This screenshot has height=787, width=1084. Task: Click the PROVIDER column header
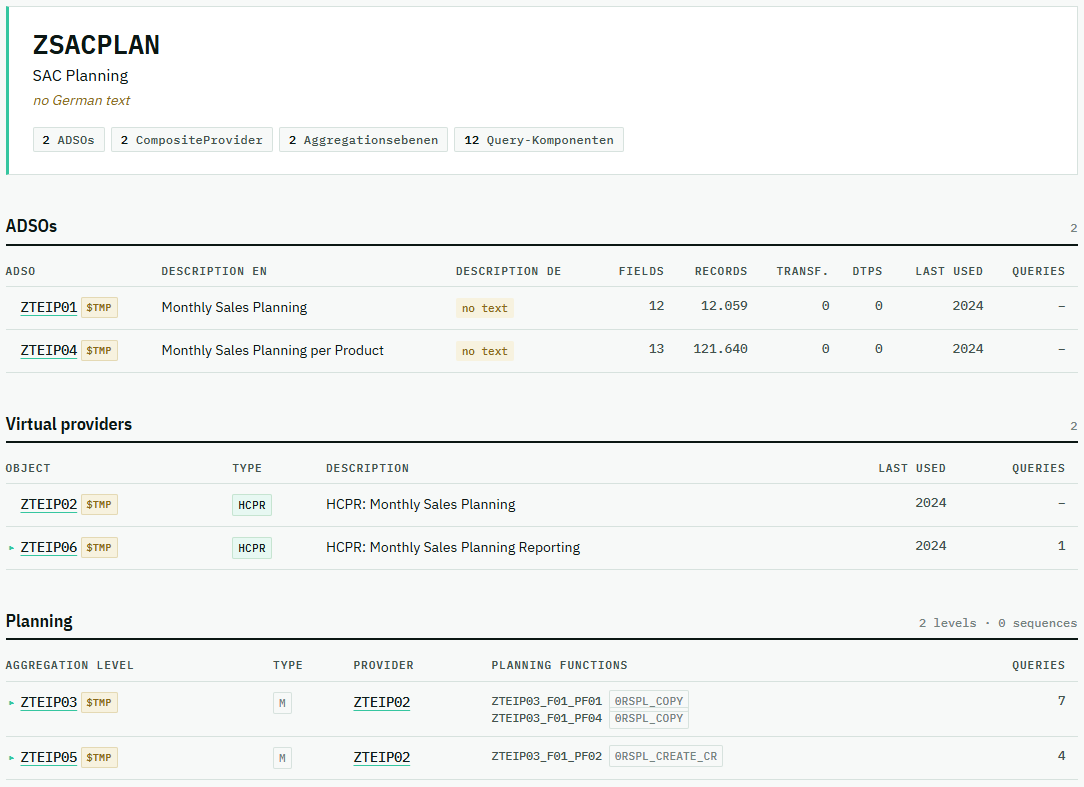[384, 665]
